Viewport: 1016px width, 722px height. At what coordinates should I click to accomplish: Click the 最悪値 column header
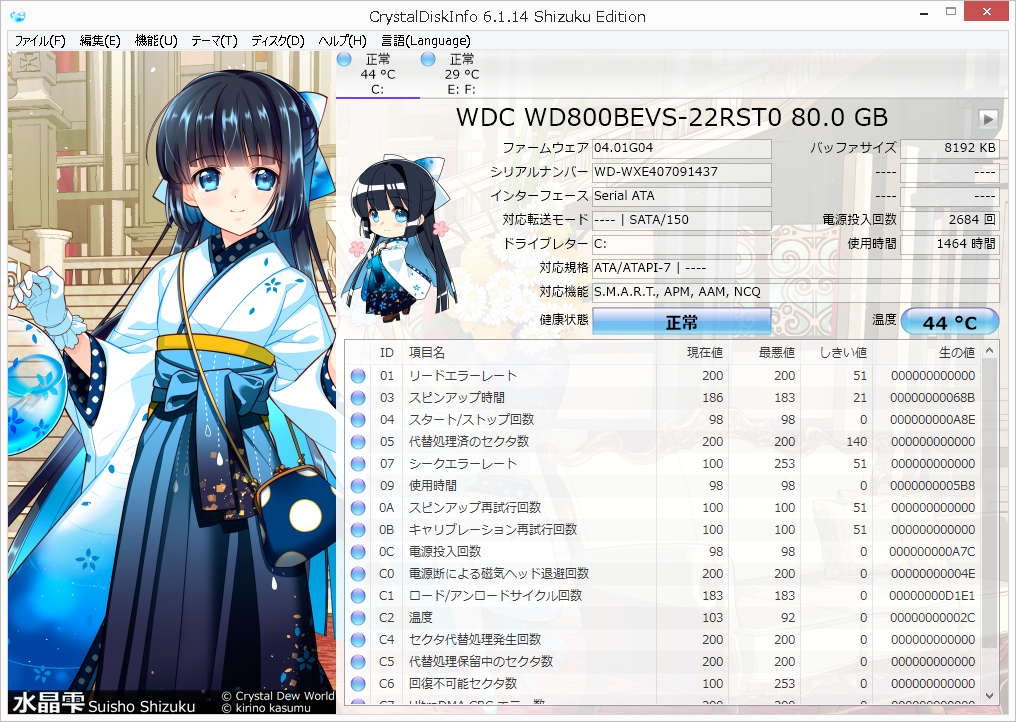(763, 353)
